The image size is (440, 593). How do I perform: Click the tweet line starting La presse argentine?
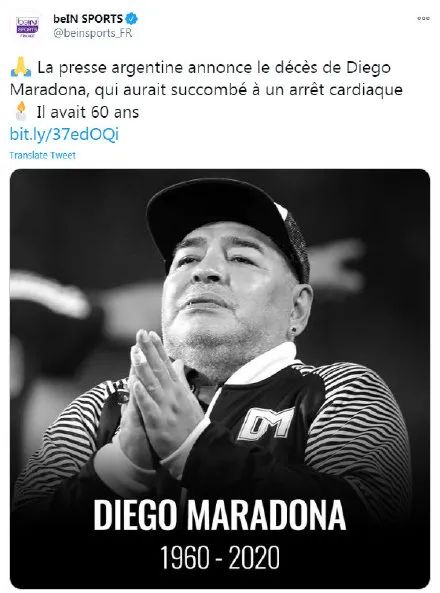coord(214,68)
